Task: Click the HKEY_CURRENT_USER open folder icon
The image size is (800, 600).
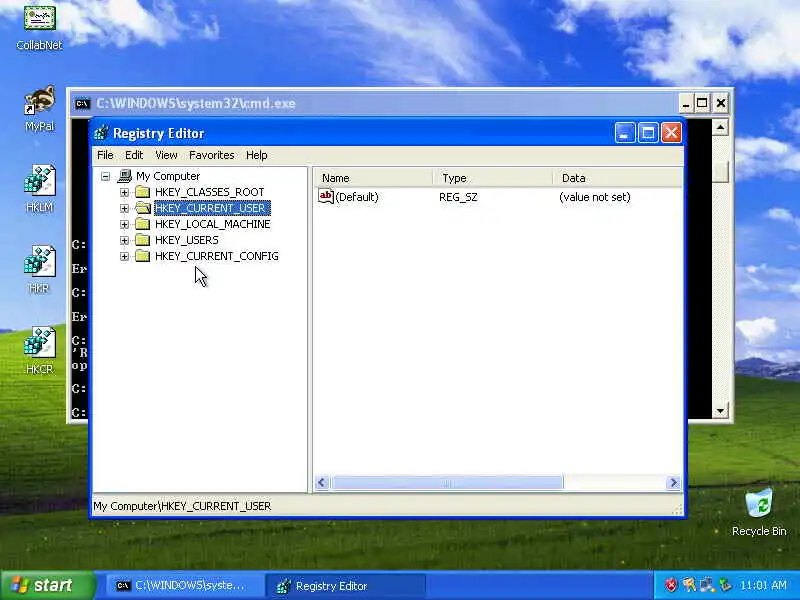Action: tap(143, 208)
